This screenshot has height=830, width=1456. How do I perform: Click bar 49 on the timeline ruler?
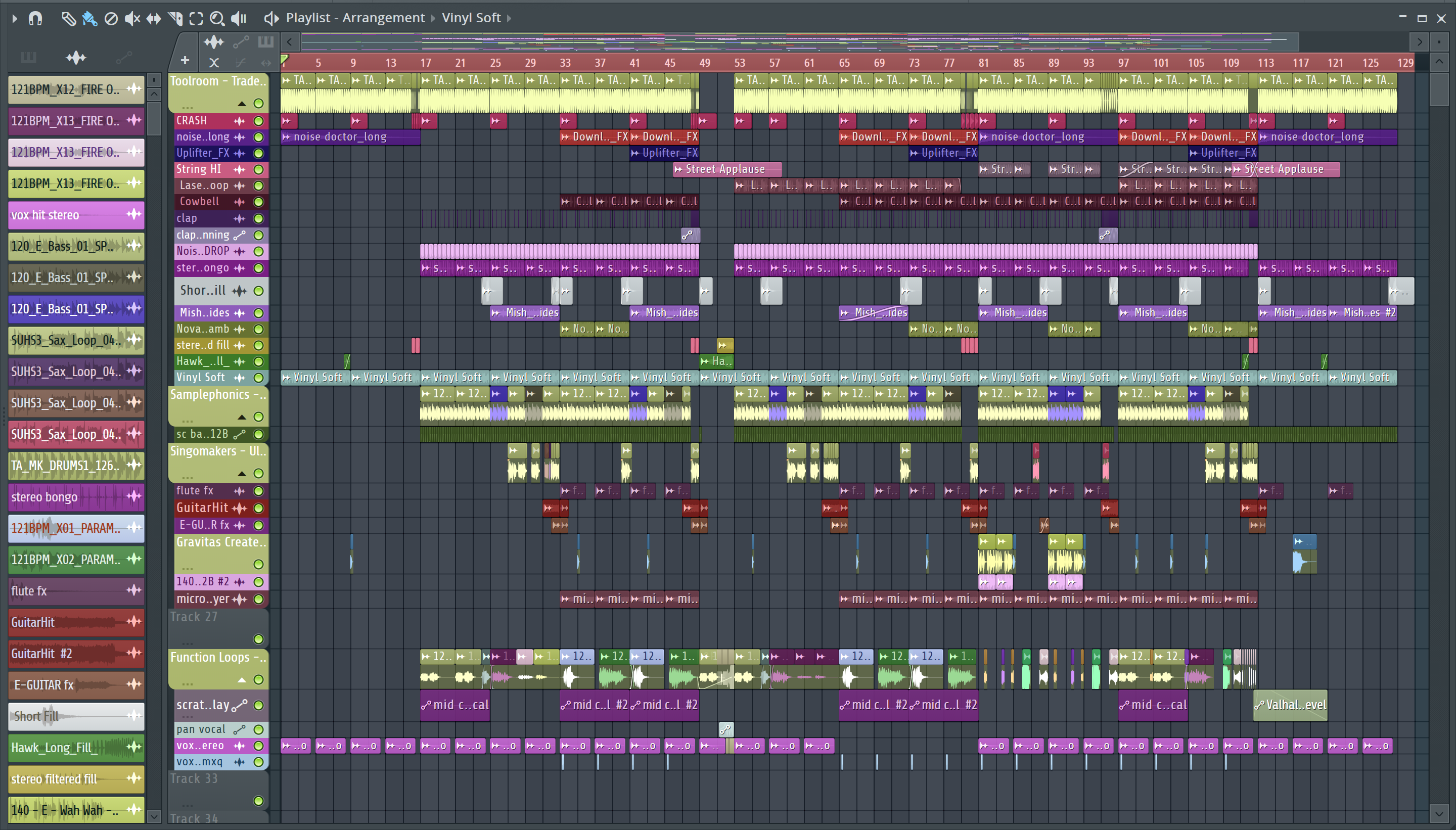(x=705, y=63)
